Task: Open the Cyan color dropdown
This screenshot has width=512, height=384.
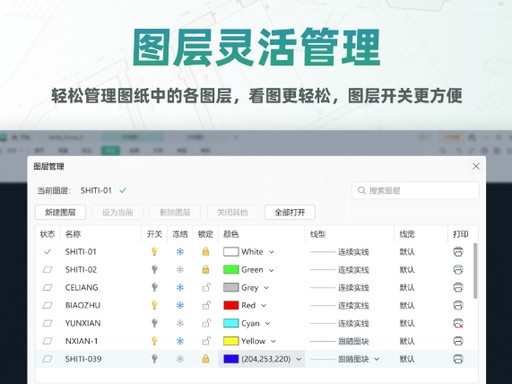Action: [267, 323]
